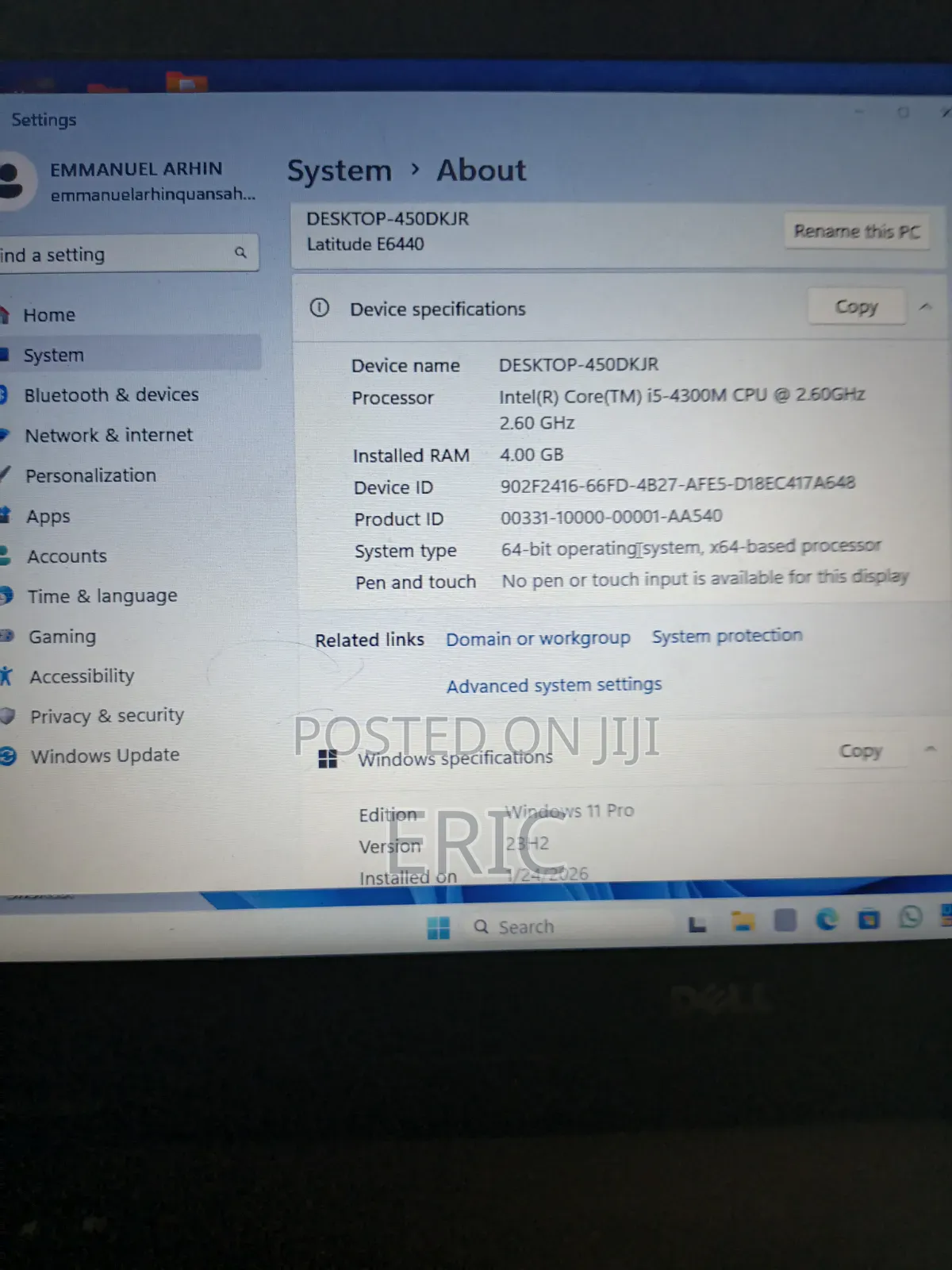Open the Home settings page
952x1270 pixels.
pos(49,315)
